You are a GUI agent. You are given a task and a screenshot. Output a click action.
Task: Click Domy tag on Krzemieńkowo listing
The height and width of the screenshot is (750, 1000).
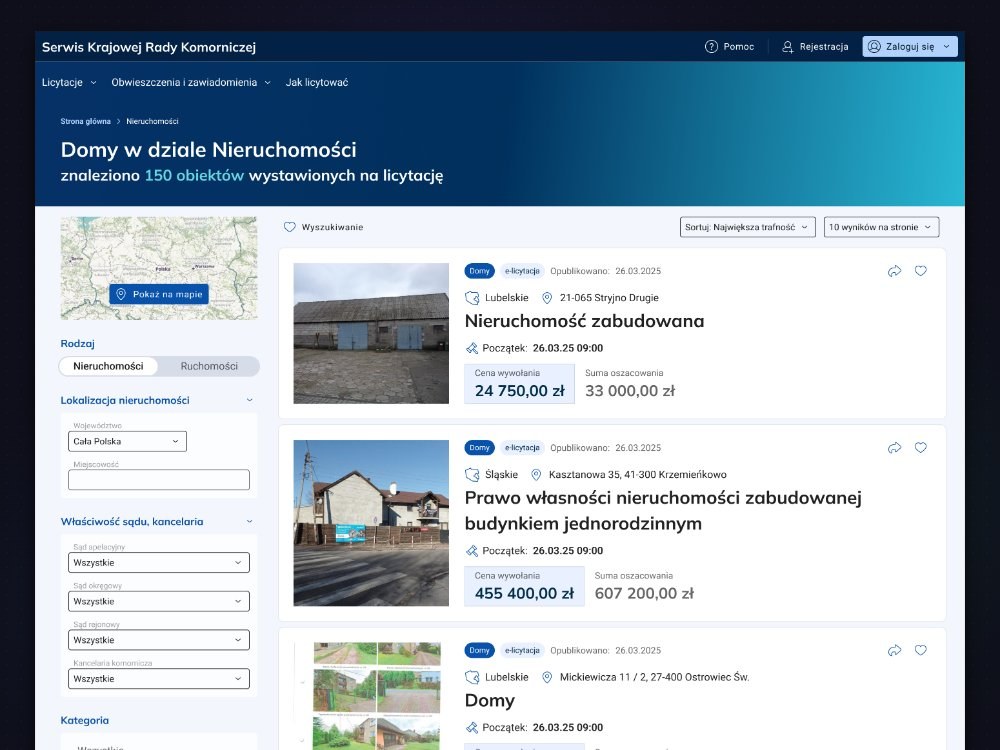point(480,448)
